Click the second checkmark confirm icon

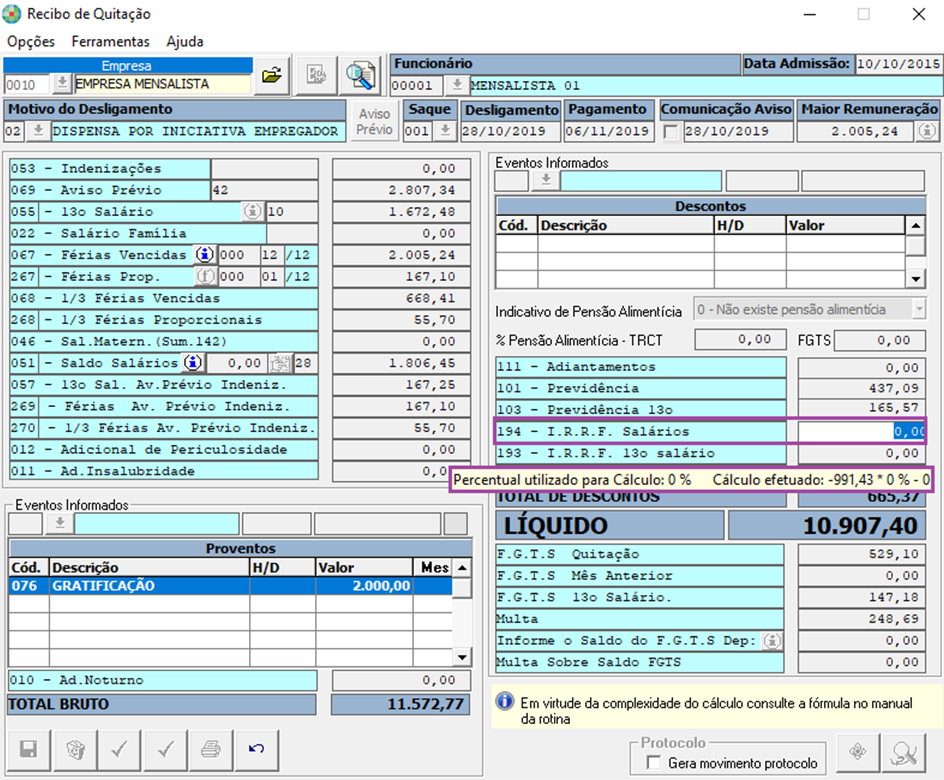(x=166, y=750)
